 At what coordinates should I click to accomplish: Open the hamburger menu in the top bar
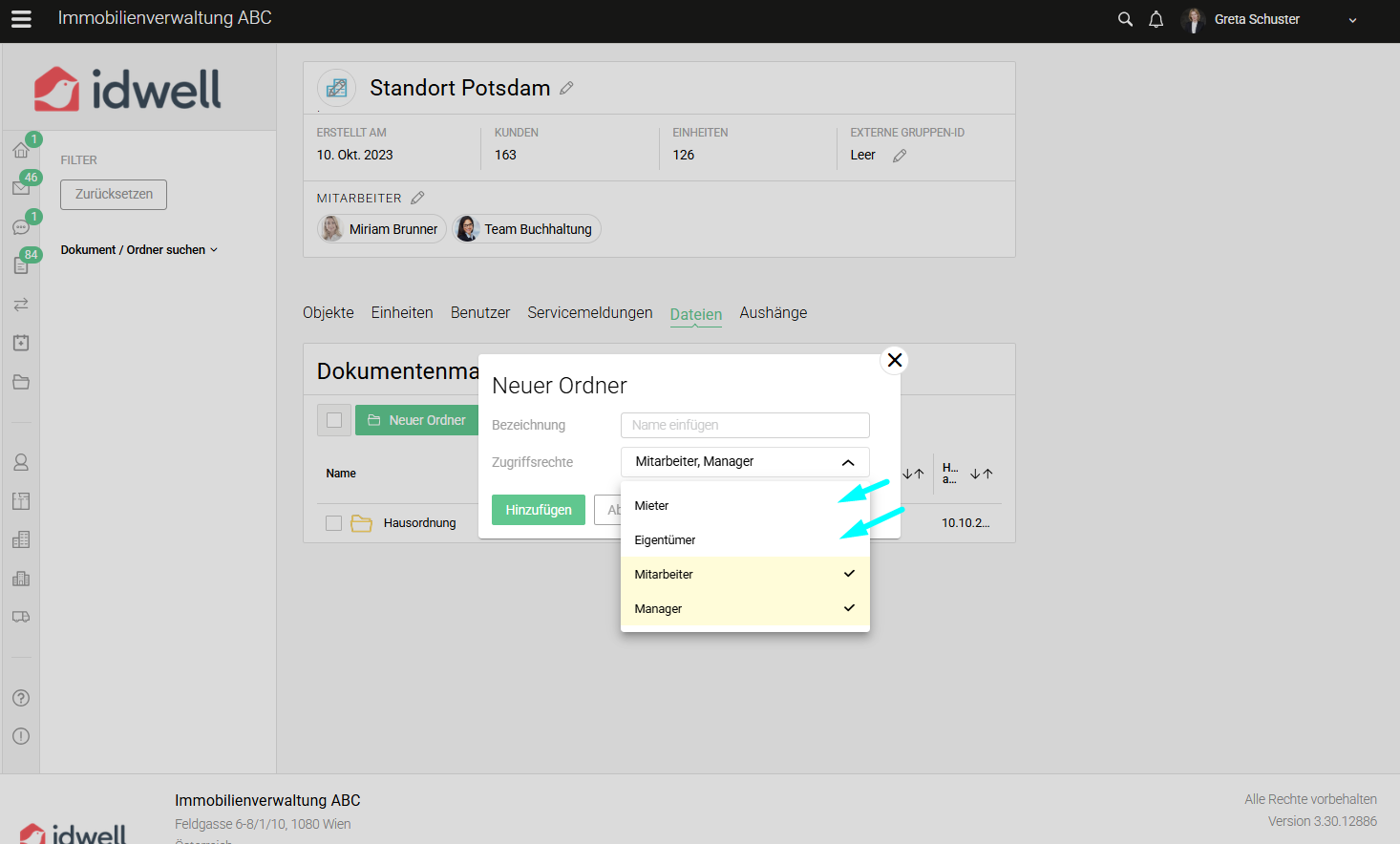tap(21, 19)
